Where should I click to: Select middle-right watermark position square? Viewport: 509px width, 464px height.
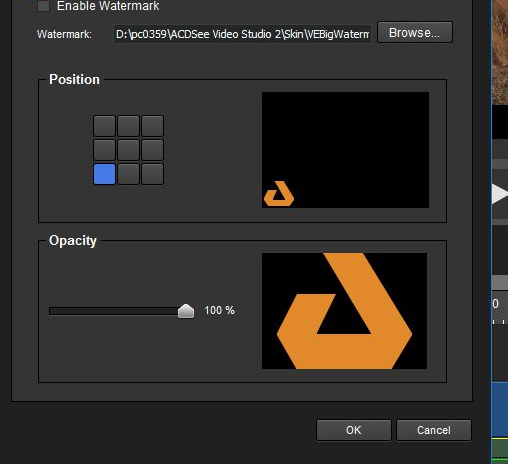(152, 150)
